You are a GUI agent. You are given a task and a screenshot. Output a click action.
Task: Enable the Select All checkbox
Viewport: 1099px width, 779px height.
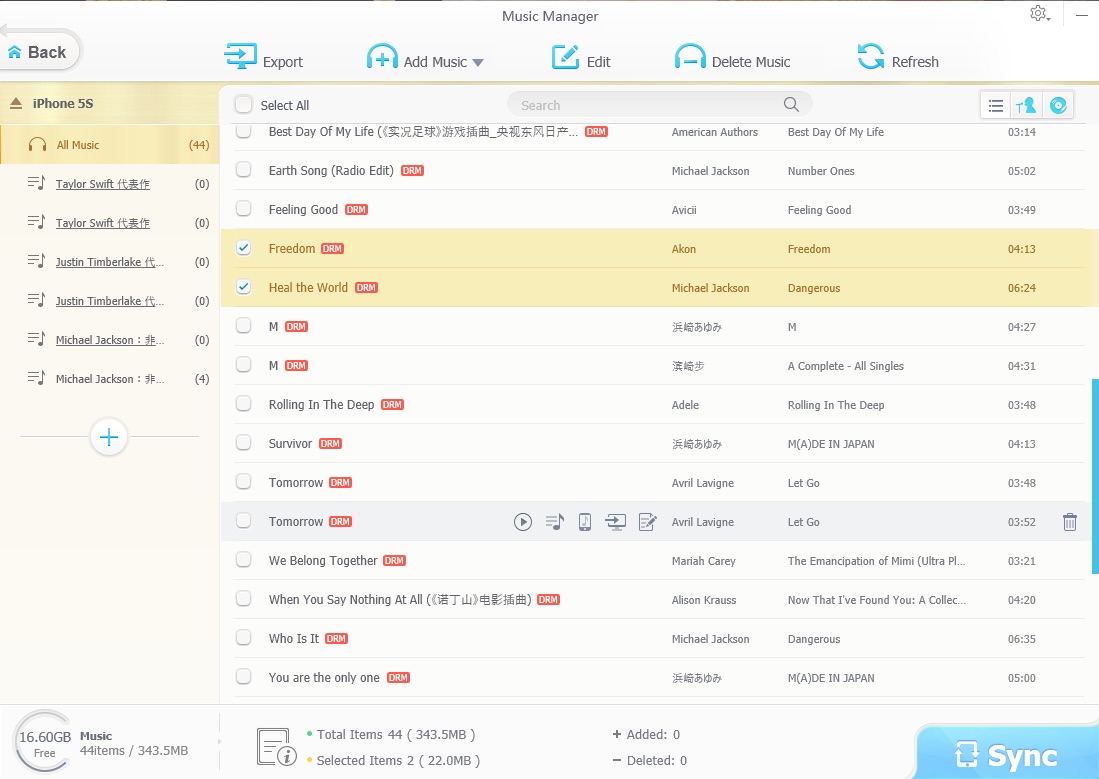pos(243,105)
